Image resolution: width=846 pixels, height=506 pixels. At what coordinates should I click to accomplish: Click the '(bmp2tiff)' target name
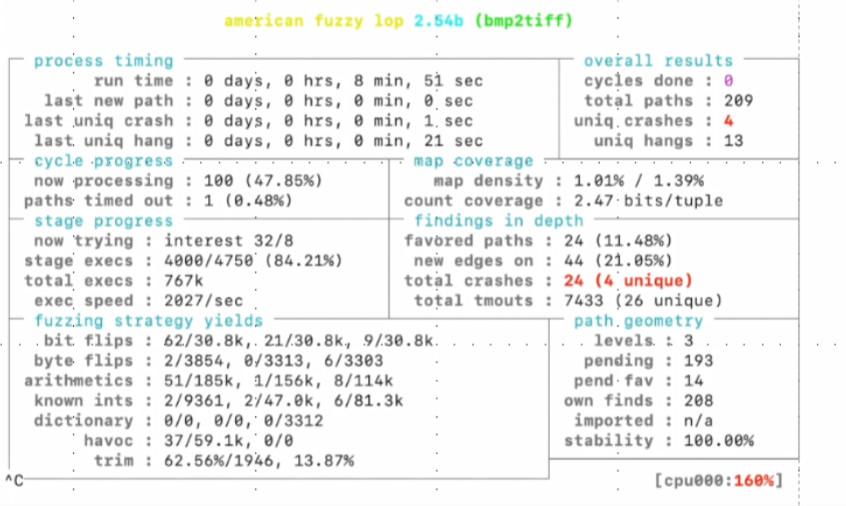pyautogui.click(x=523, y=21)
